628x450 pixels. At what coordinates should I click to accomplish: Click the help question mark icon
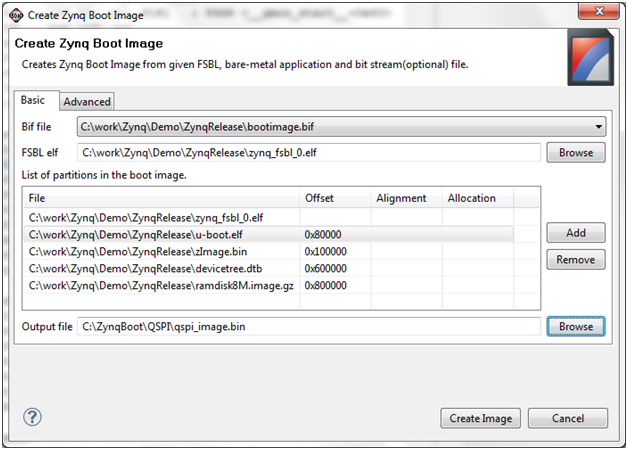[32, 417]
